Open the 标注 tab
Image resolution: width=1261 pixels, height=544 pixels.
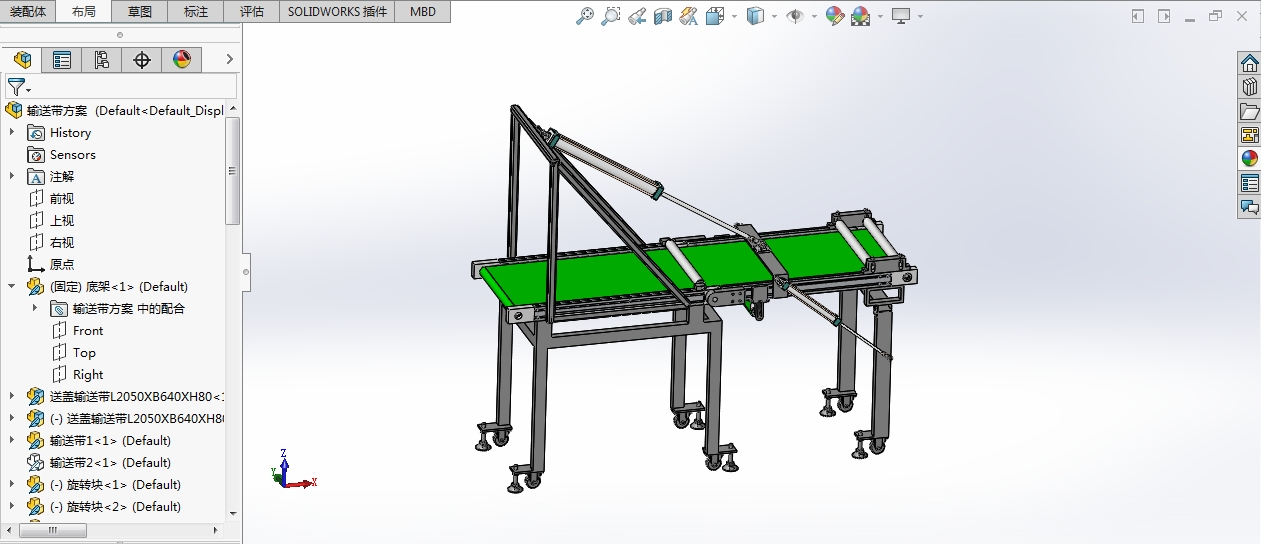(x=196, y=12)
